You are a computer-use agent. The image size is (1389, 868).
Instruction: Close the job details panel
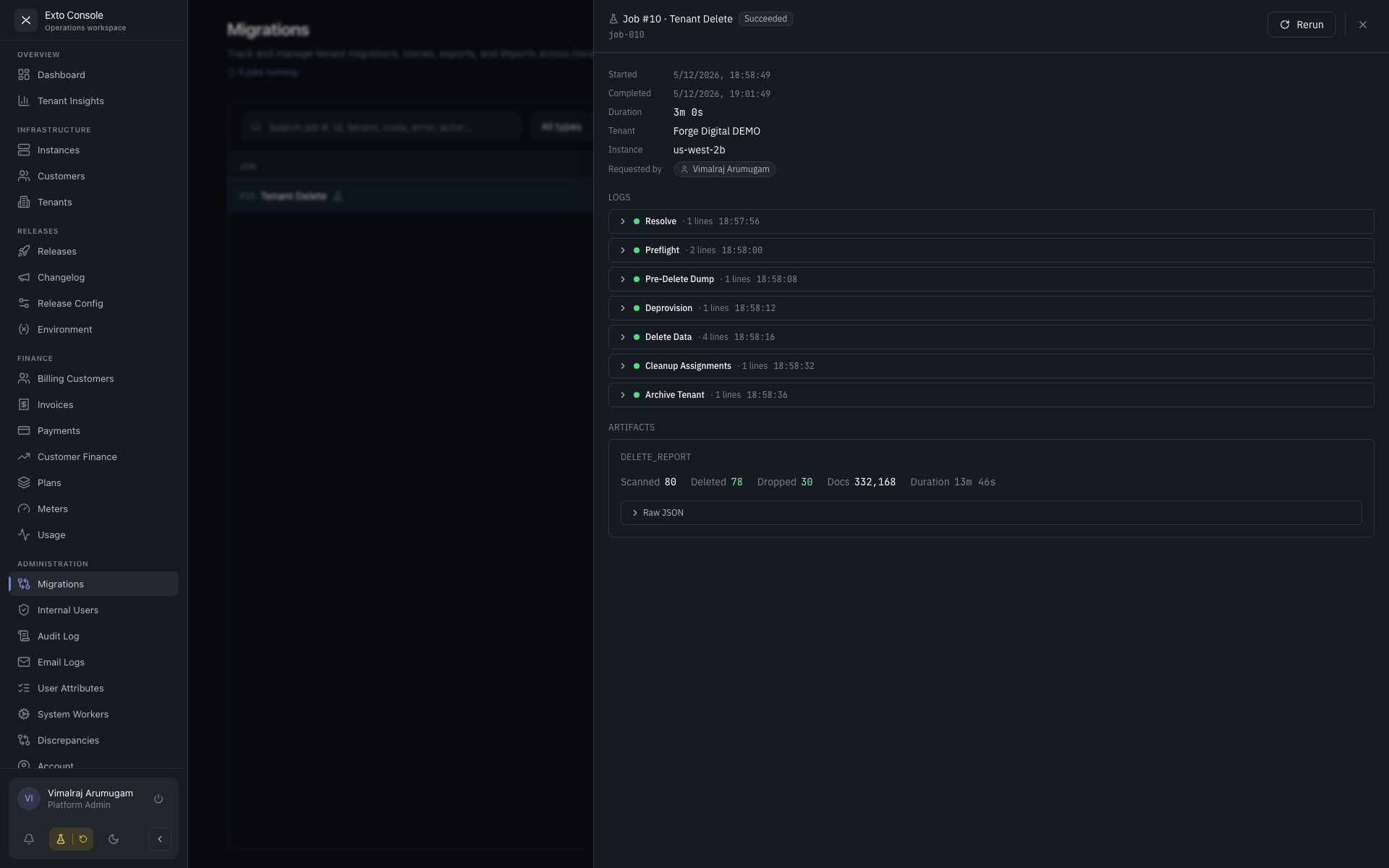pyautogui.click(x=1362, y=25)
